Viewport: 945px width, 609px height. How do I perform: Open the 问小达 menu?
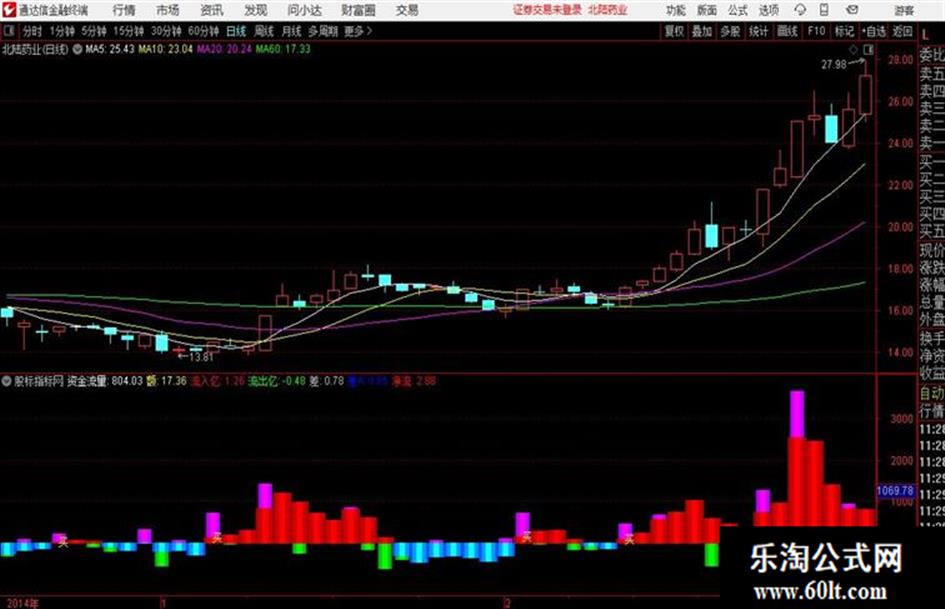[304, 10]
